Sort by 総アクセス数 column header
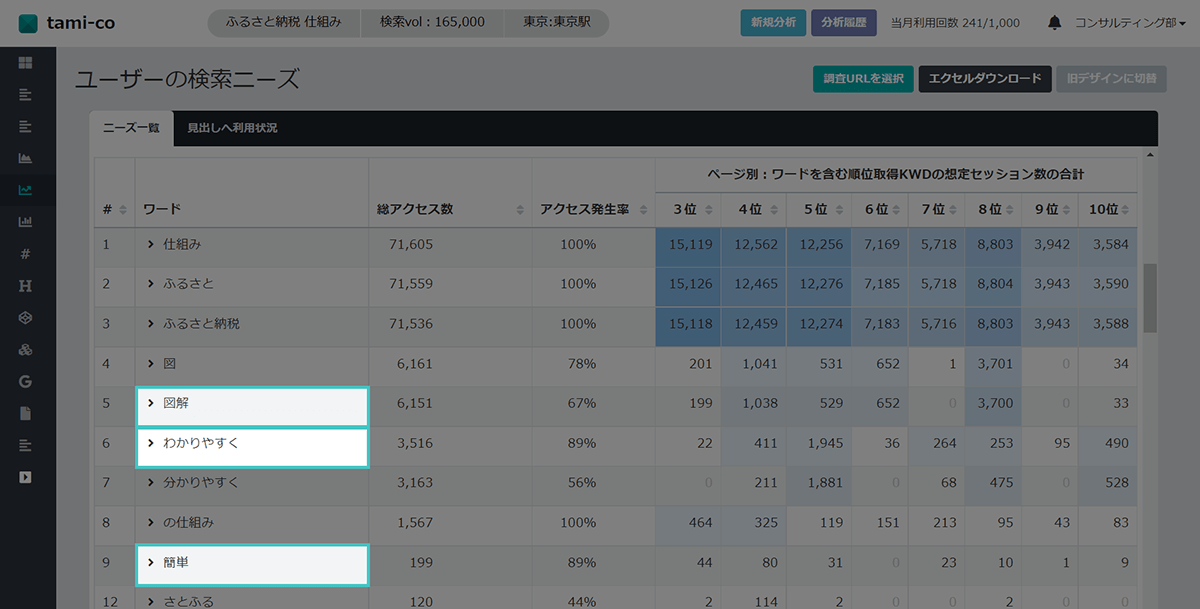Image resolution: width=1200 pixels, height=609 pixels. point(450,210)
